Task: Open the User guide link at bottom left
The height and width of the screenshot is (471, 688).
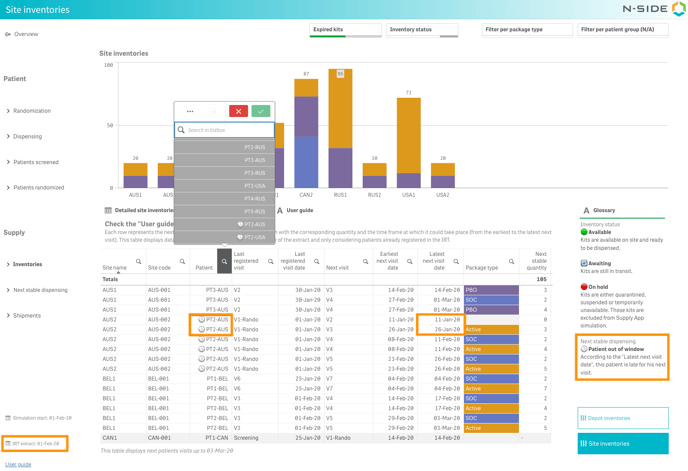Action: point(18,464)
